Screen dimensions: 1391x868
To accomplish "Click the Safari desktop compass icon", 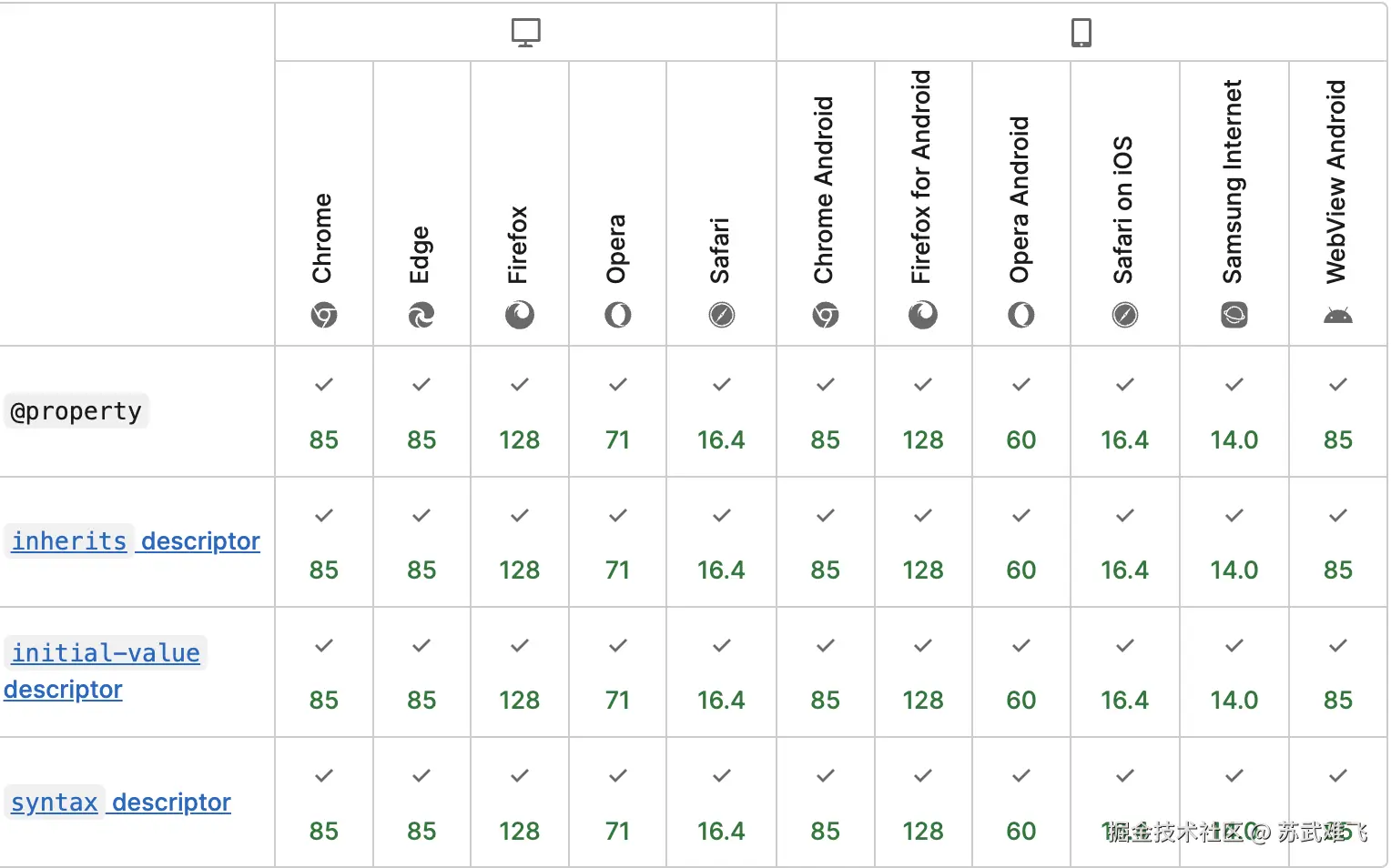I will click(722, 316).
